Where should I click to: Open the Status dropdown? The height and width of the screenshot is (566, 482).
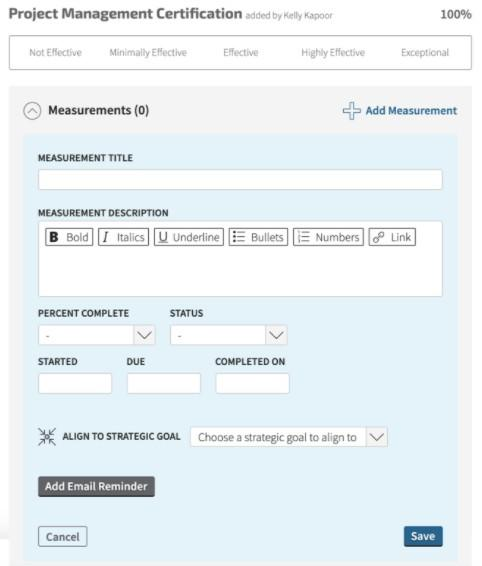229,335
